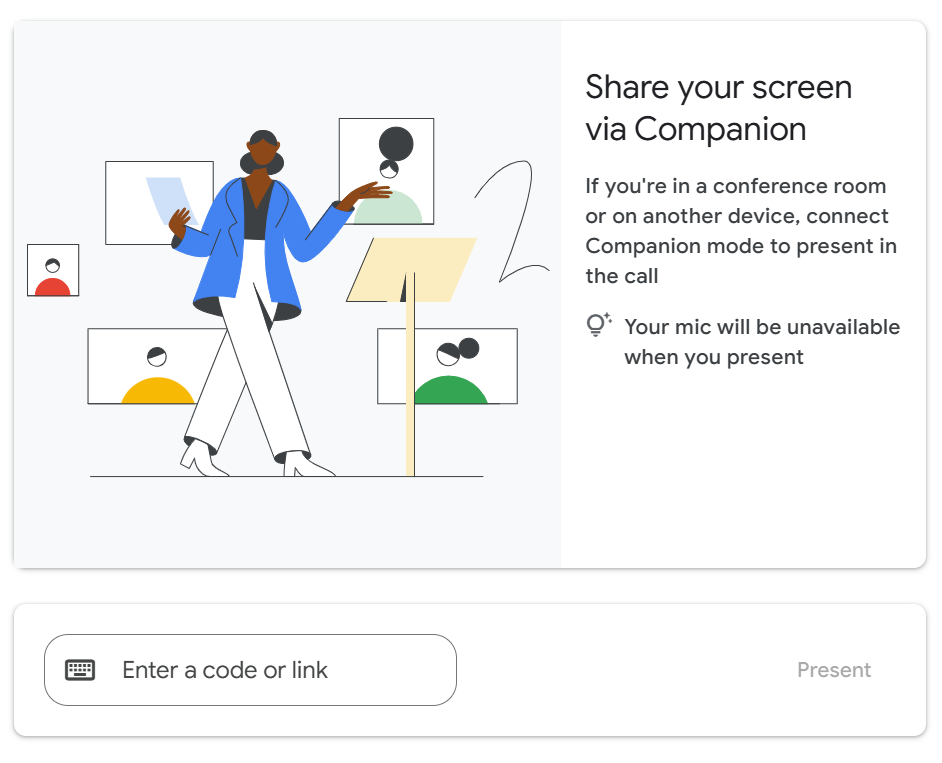Click the rounded border of the code field

[x=250, y=644]
